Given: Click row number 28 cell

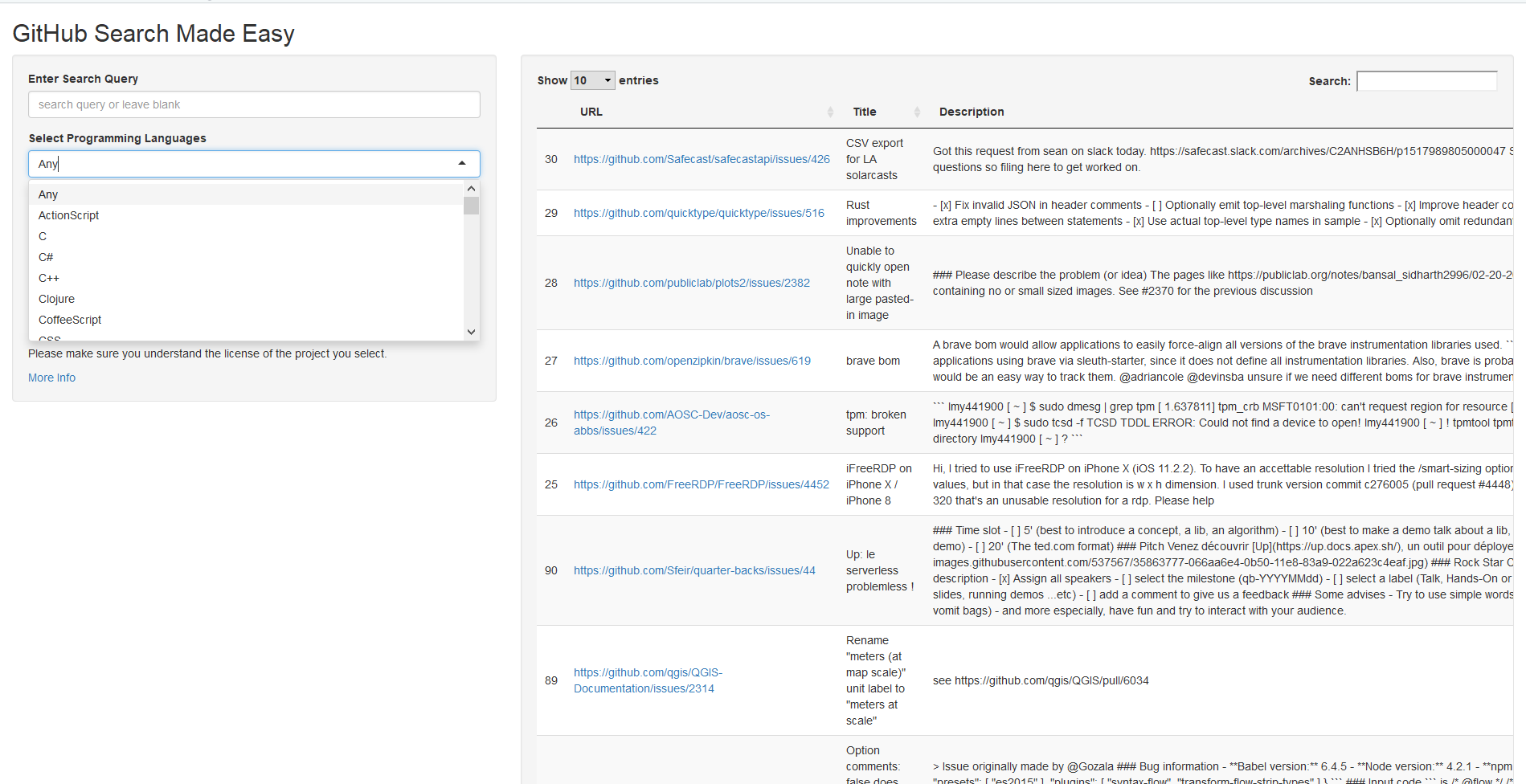Looking at the screenshot, I should coord(551,283).
